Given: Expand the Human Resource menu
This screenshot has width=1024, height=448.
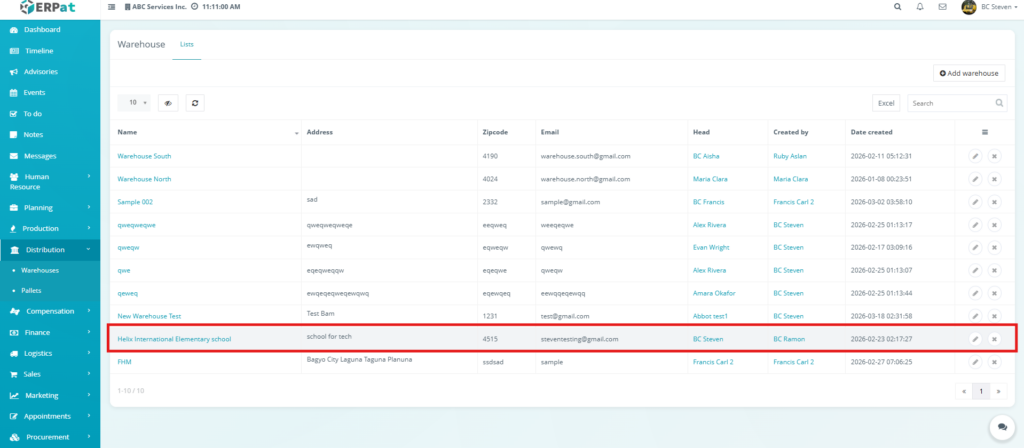Looking at the screenshot, I should click(50, 182).
